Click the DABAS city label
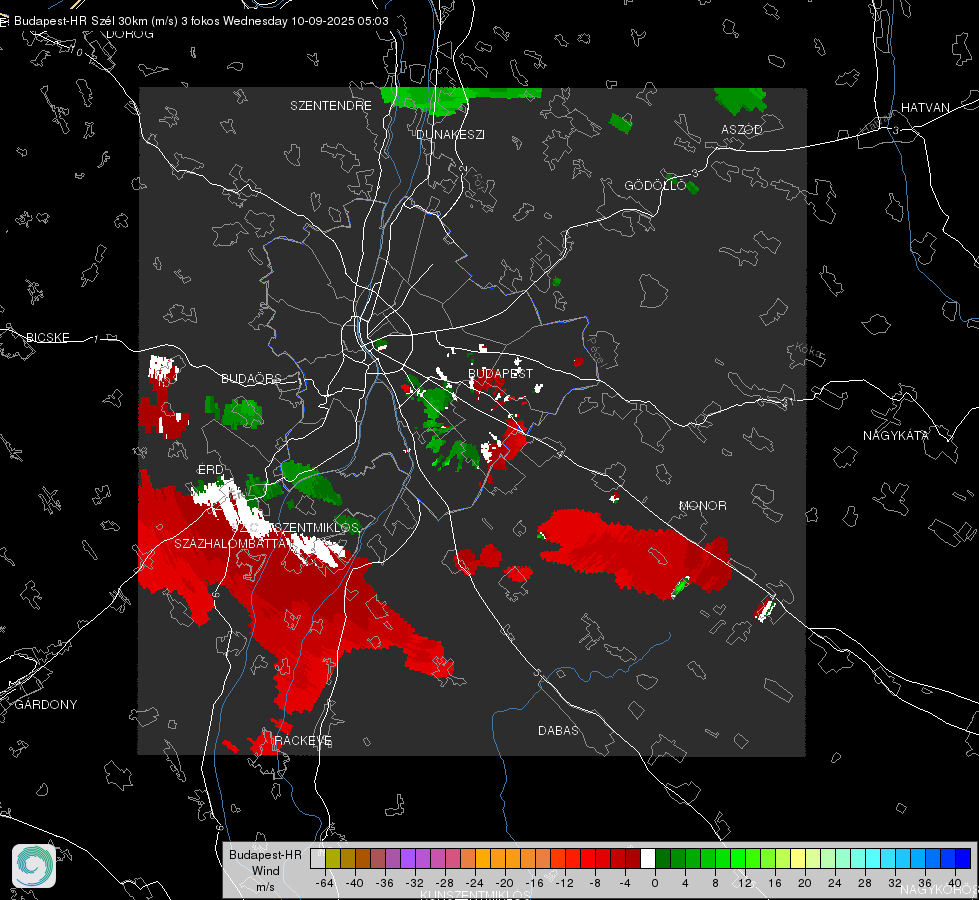The width and height of the screenshot is (979, 900). pyautogui.click(x=558, y=731)
